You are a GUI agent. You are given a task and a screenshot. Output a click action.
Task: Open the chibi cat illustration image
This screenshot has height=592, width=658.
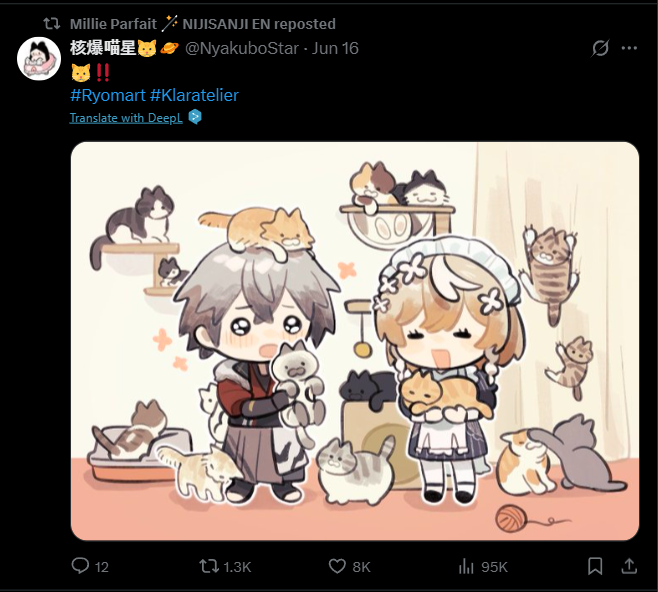[x=355, y=341]
